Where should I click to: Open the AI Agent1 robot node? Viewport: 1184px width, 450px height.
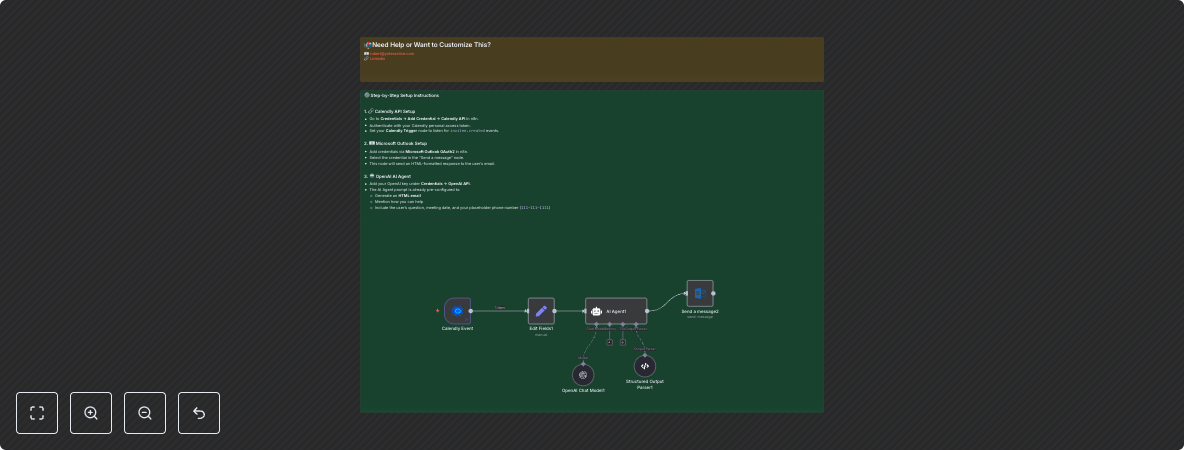coord(616,311)
